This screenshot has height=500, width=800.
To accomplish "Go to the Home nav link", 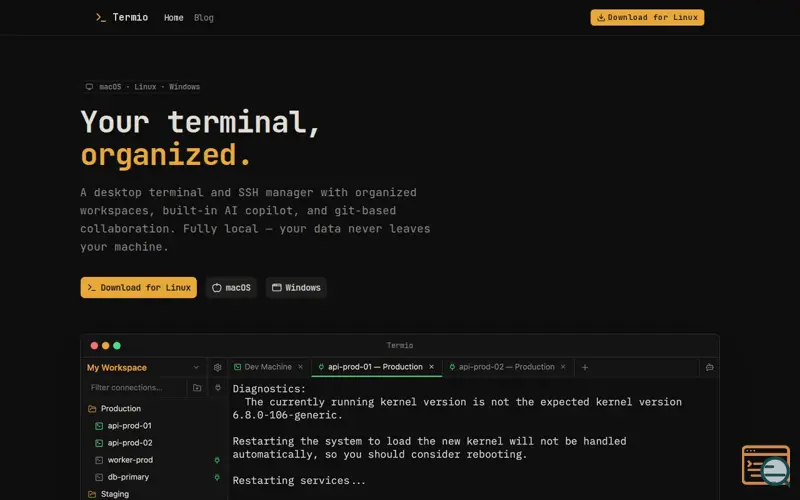I will click(173, 17).
